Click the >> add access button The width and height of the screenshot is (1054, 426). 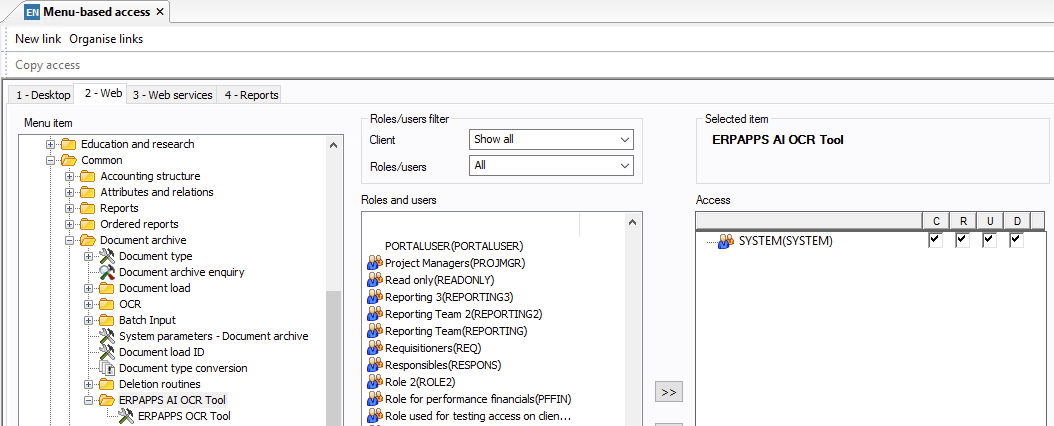point(668,391)
